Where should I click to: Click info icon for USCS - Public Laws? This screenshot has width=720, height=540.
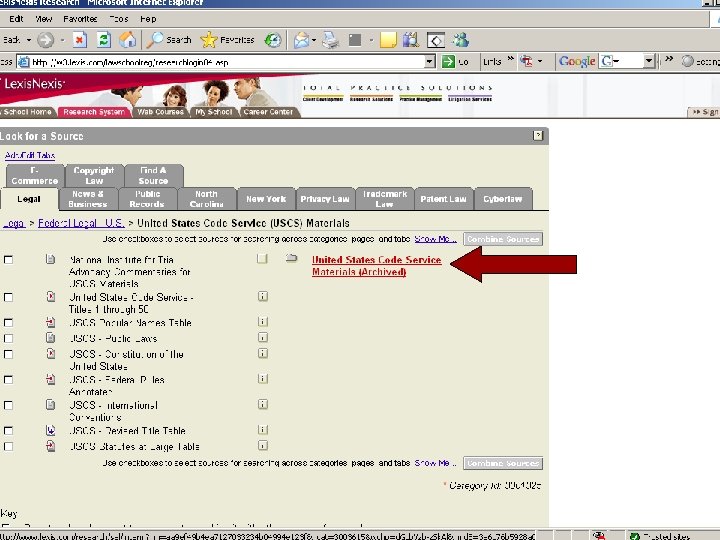coord(263,338)
